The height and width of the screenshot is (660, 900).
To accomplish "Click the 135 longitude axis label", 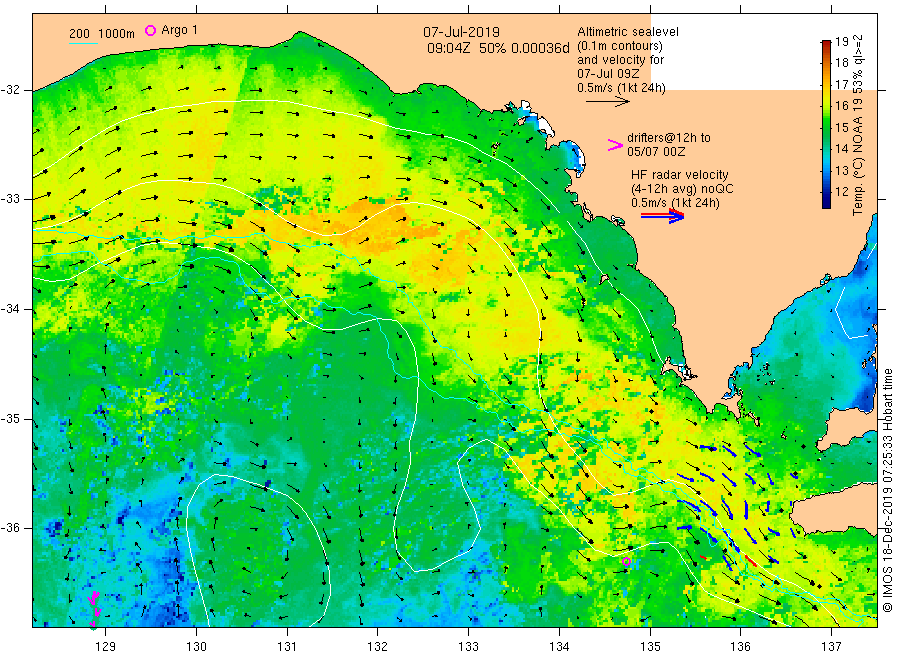I will 650,647.
